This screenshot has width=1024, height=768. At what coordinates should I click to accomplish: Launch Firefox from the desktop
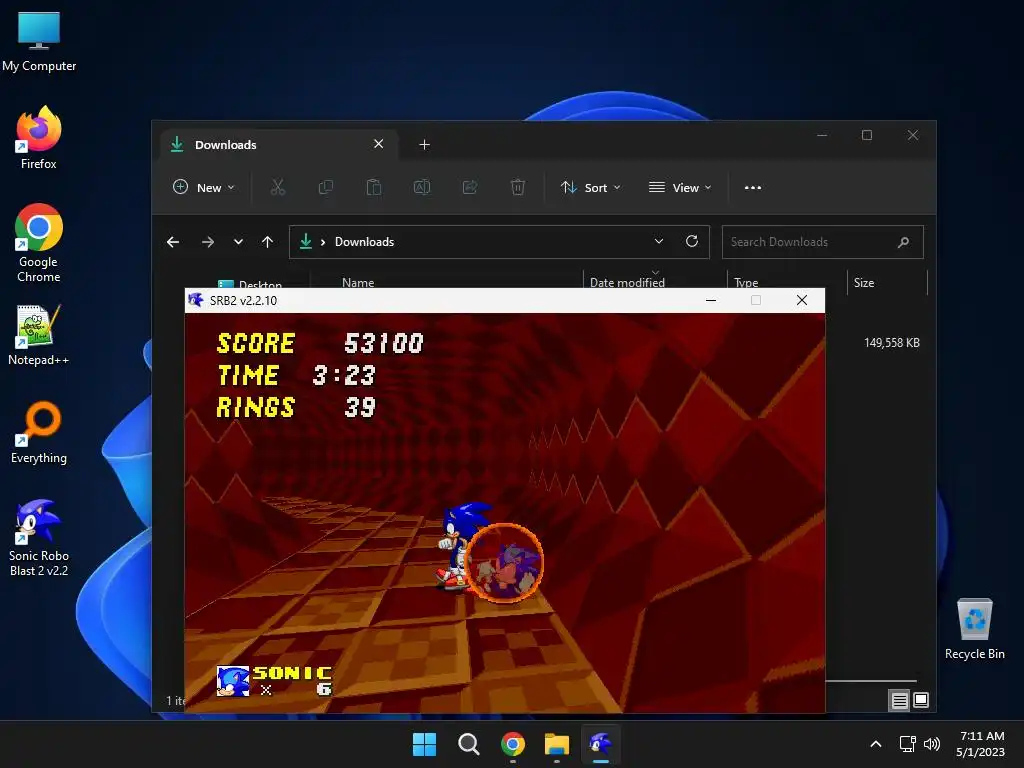pyautogui.click(x=39, y=138)
